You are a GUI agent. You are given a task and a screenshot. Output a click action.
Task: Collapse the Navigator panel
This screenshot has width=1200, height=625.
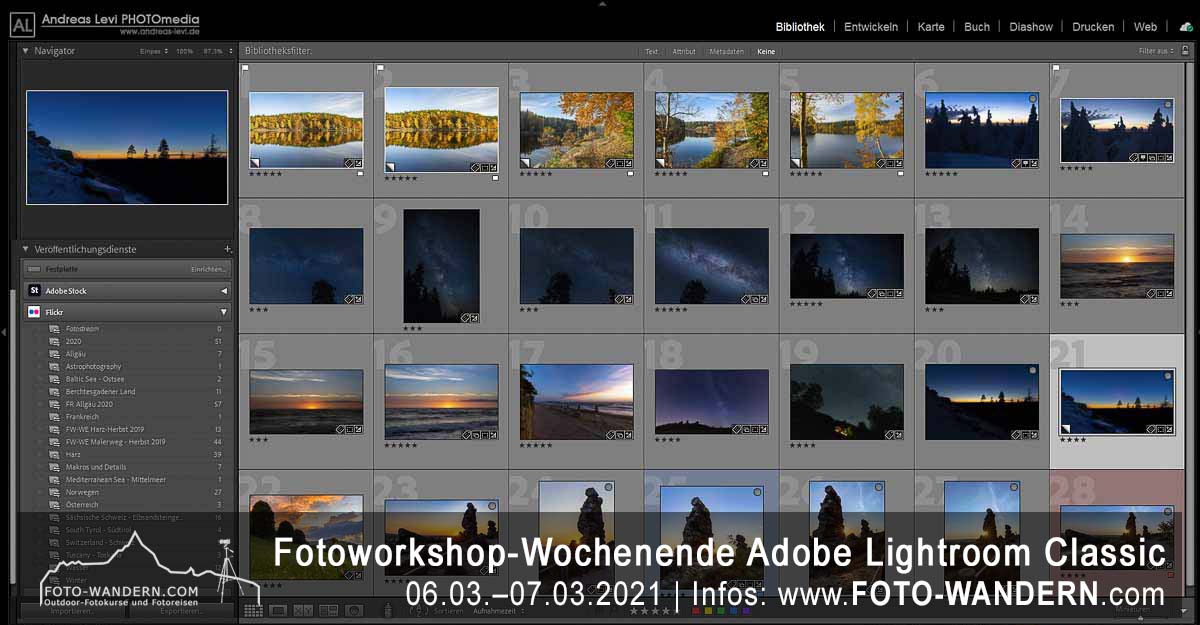tap(26, 50)
